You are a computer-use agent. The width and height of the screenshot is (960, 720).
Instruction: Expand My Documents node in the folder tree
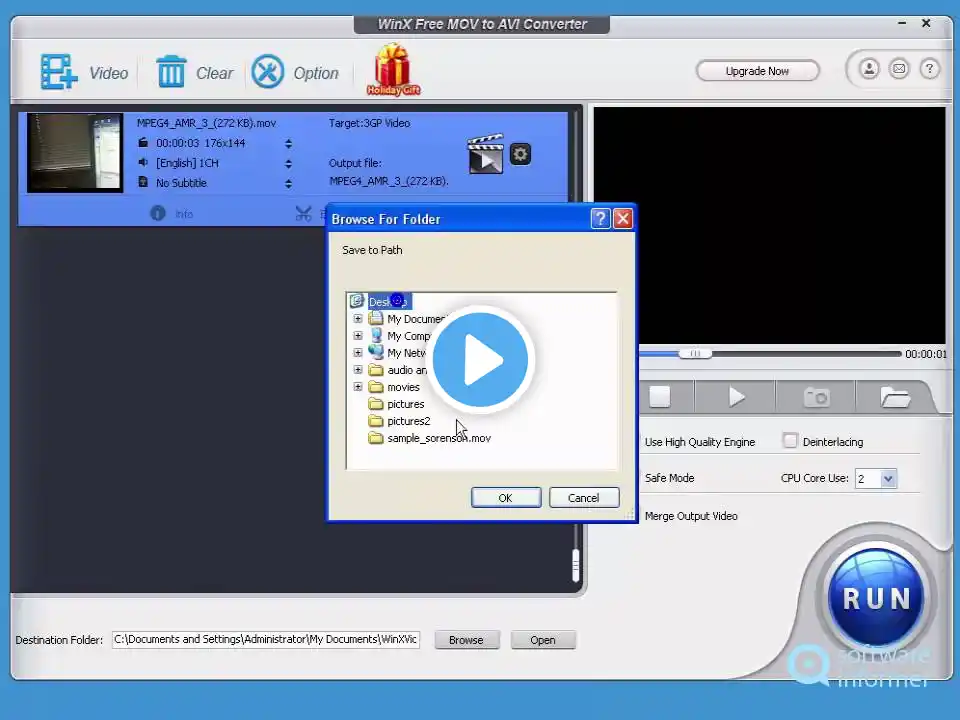click(358, 319)
